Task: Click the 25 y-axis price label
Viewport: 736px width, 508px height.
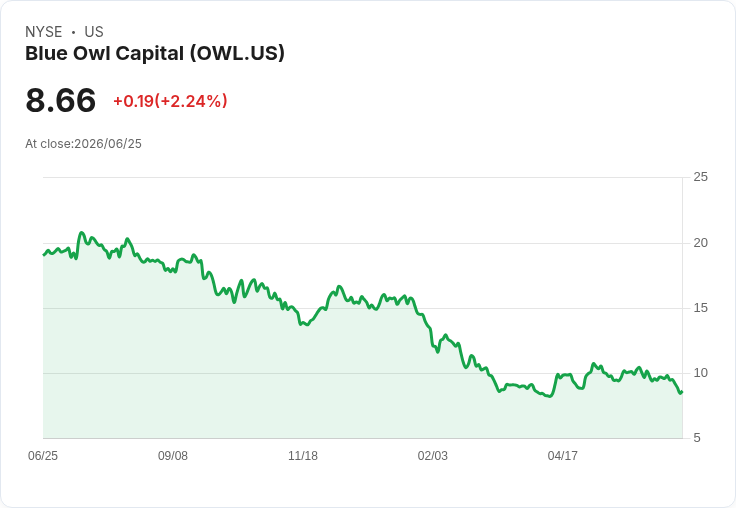Action: click(700, 177)
